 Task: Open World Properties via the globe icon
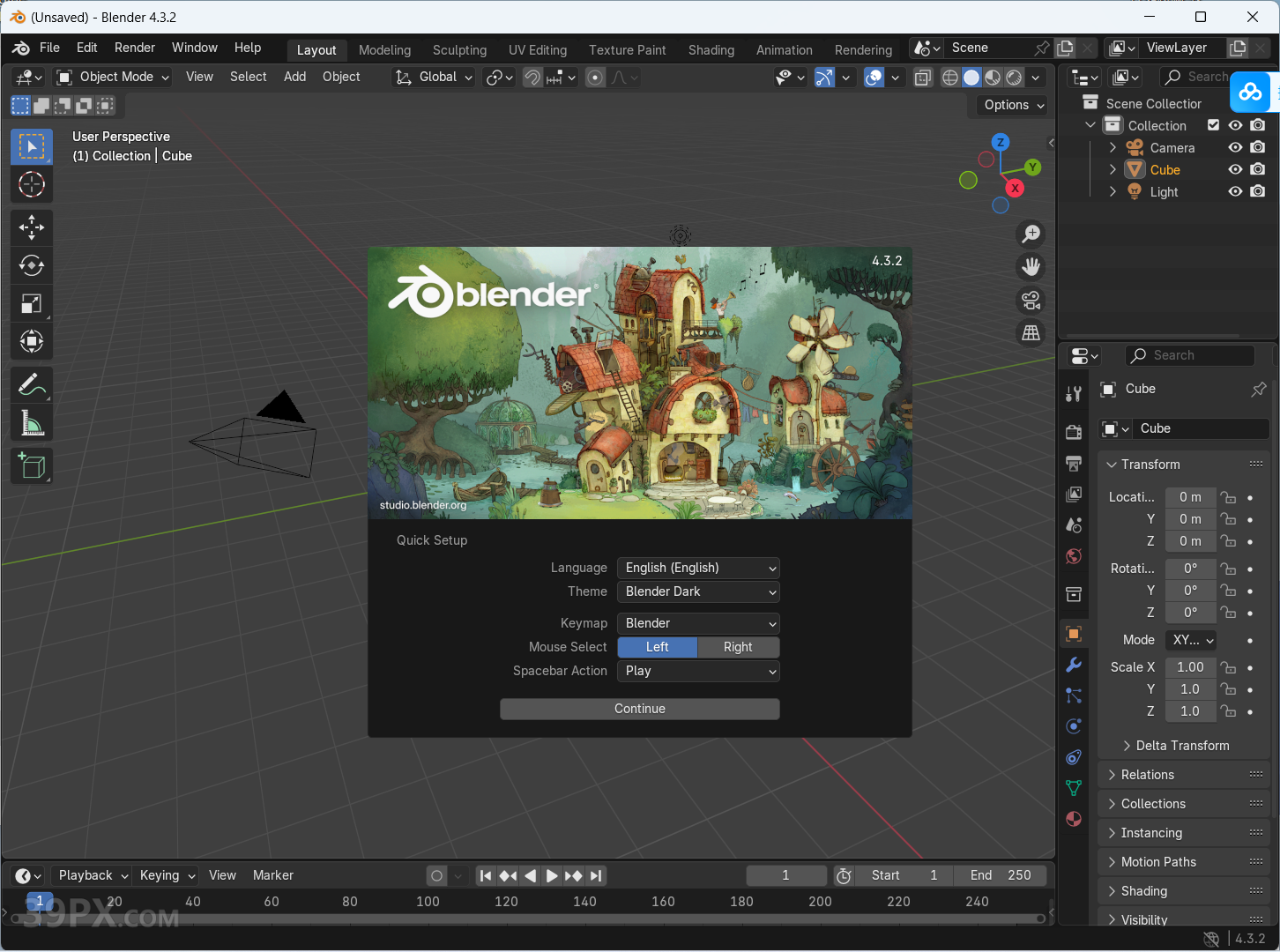[x=1073, y=556]
